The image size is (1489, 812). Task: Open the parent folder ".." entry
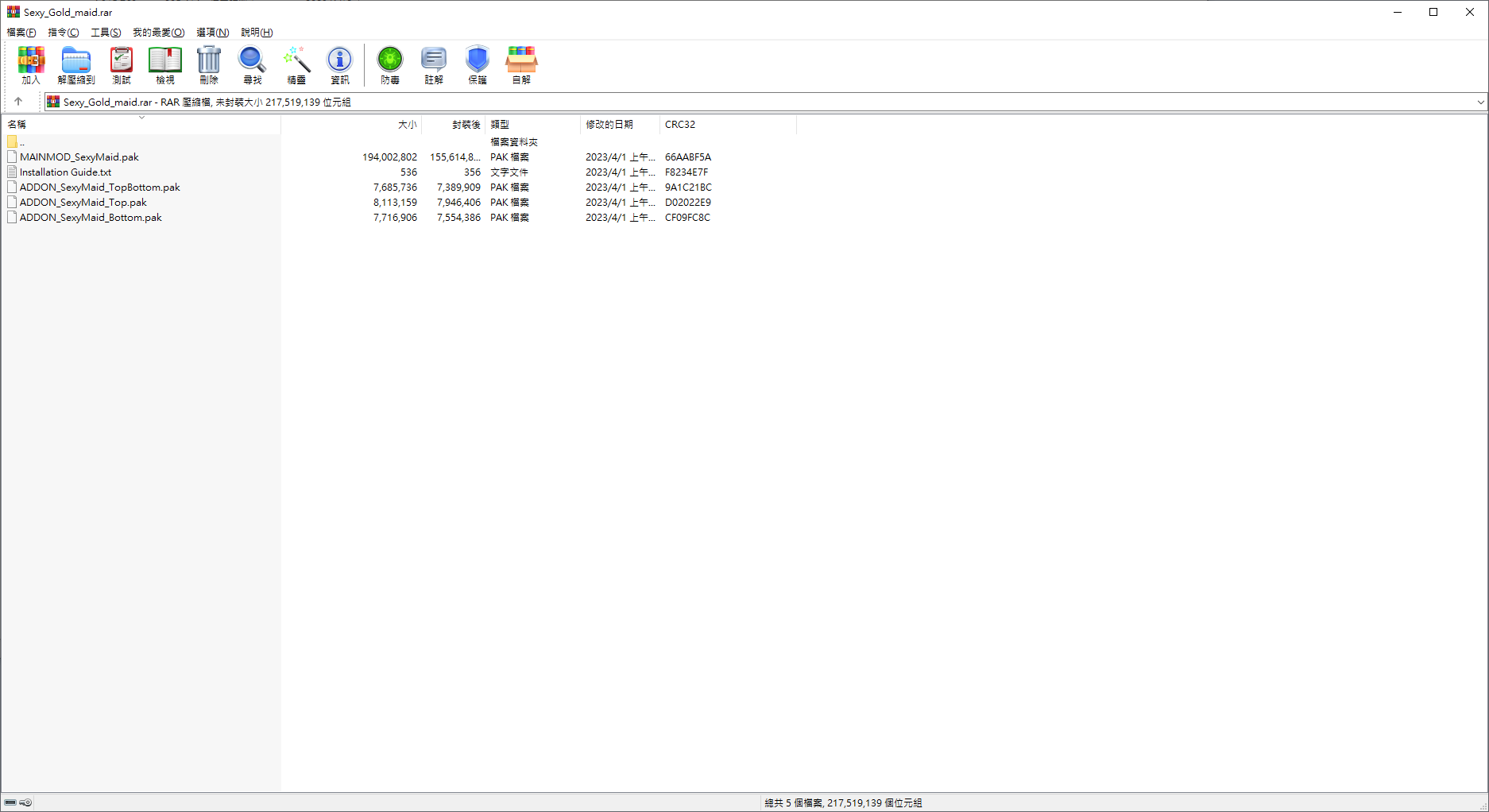pos(21,142)
